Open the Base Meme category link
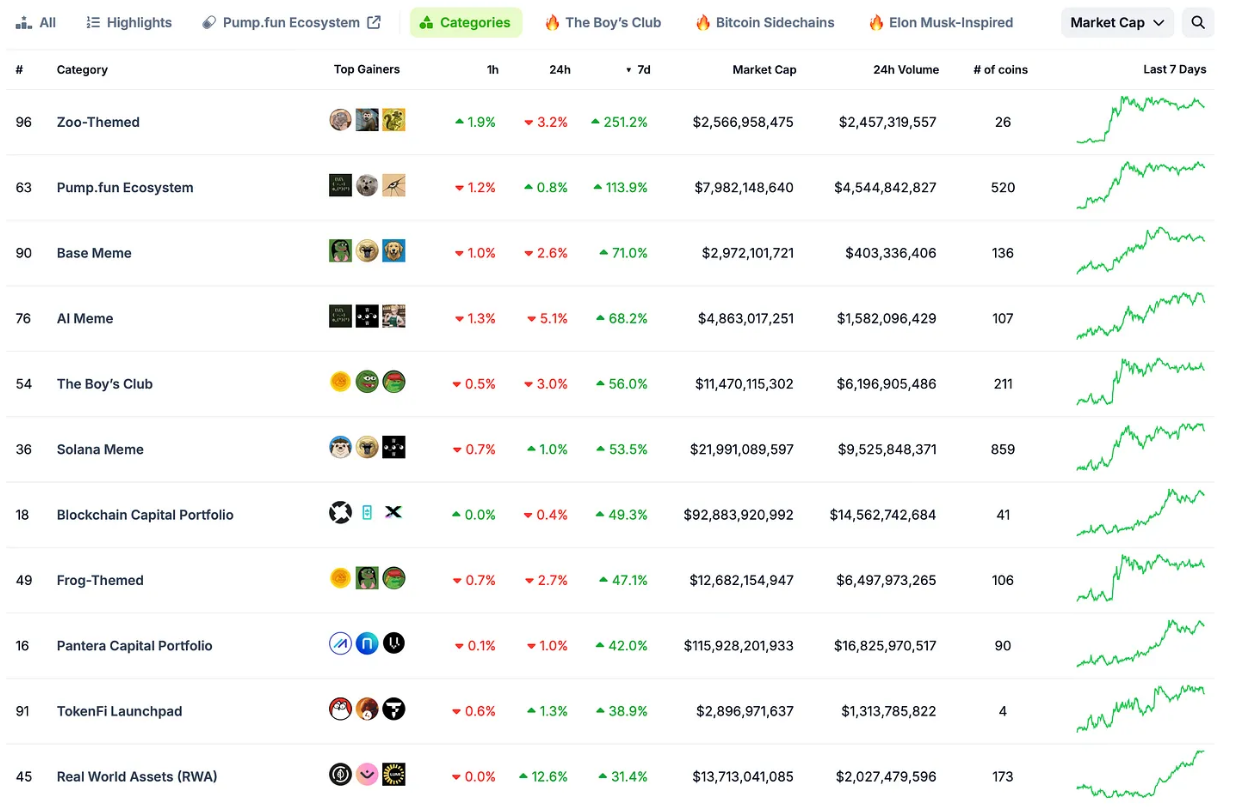 tap(94, 253)
